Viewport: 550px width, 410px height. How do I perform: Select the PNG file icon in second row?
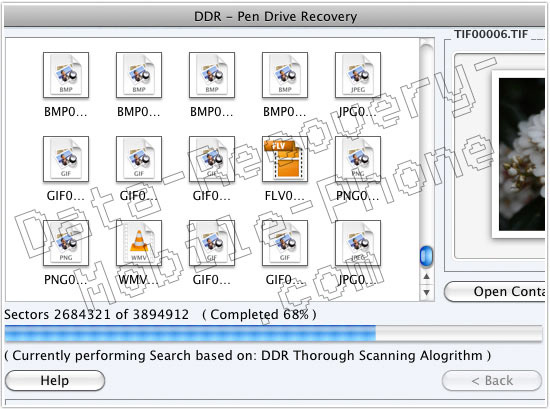click(358, 159)
